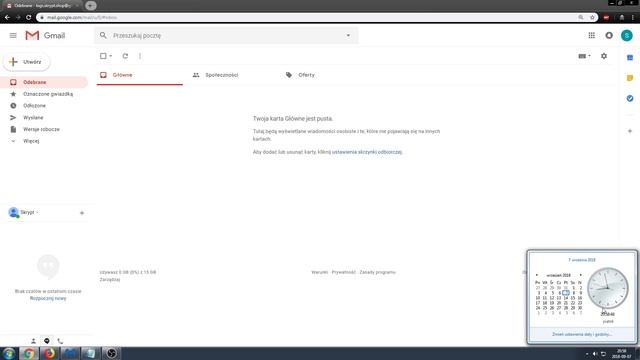Toggle the select all messages checkbox

tap(103, 56)
